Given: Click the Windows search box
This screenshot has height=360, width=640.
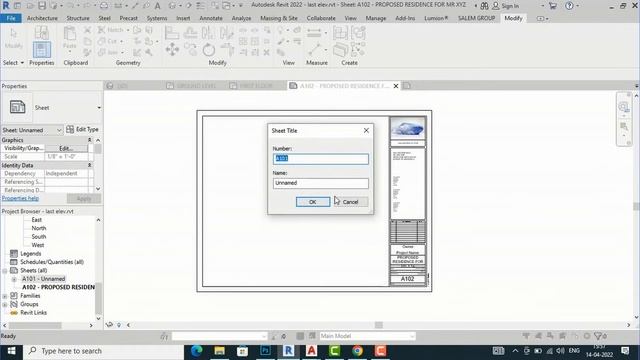Looking at the screenshot, I should click(103, 351).
